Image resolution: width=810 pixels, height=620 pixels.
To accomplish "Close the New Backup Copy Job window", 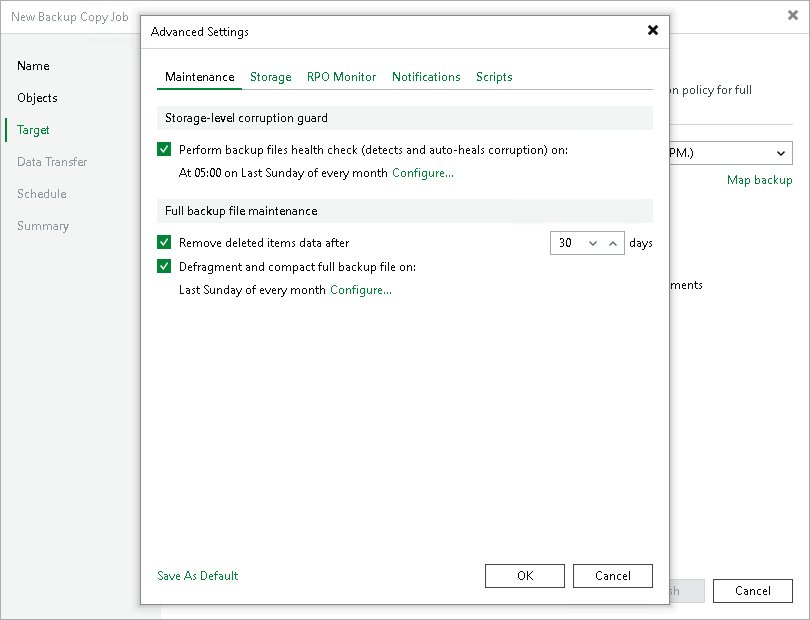I will click(x=793, y=15).
